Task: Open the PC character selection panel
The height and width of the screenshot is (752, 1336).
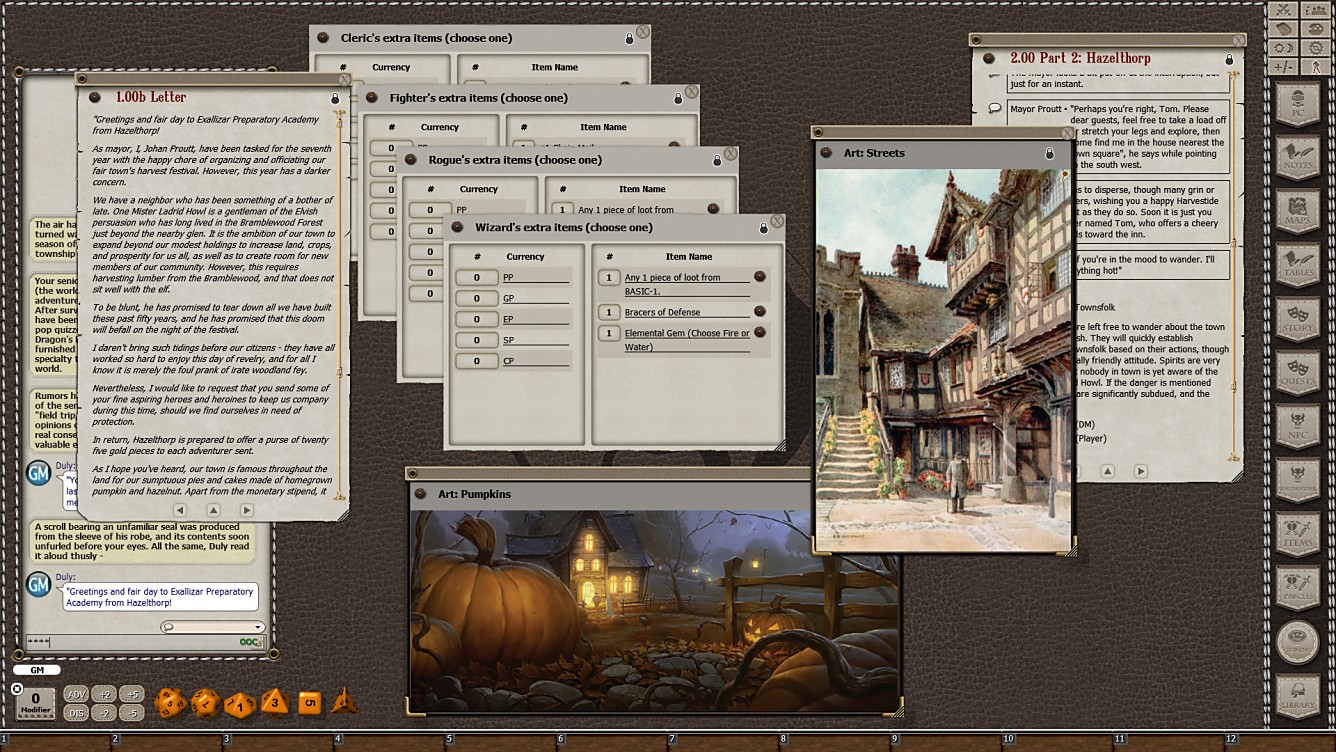Action: coord(1298,105)
